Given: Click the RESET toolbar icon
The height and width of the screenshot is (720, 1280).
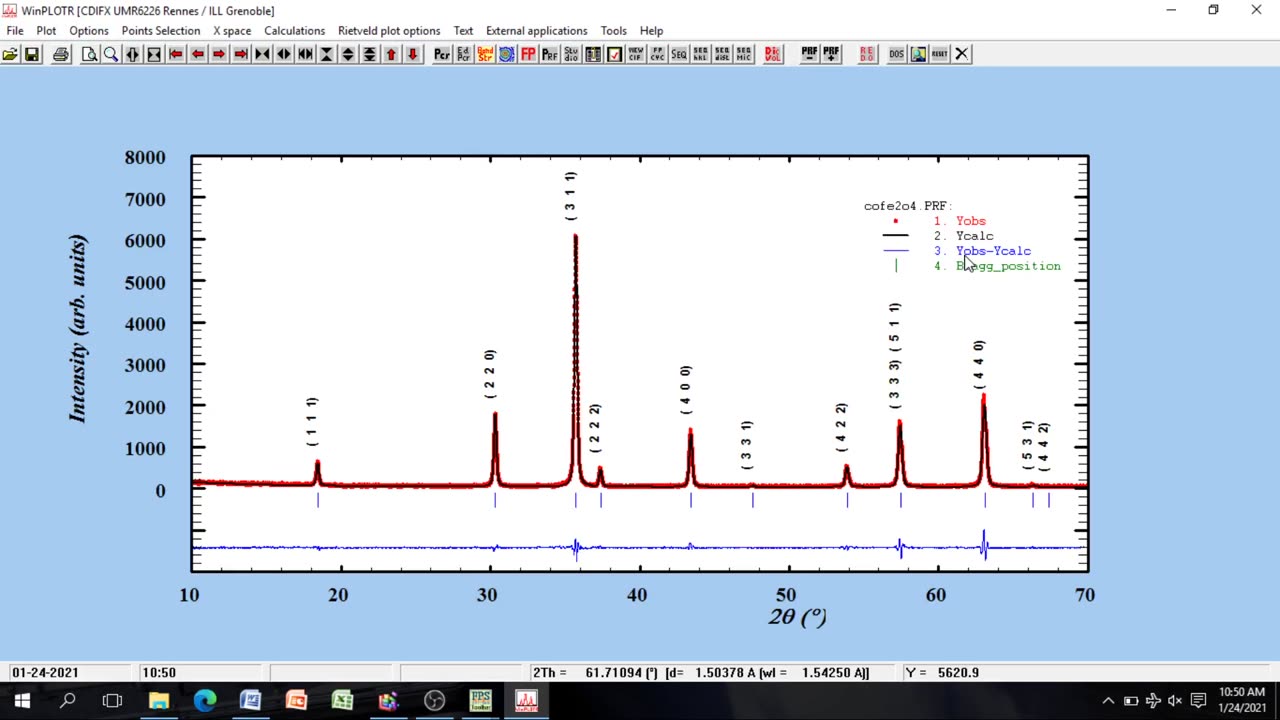Looking at the screenshot, I should 940,54.
